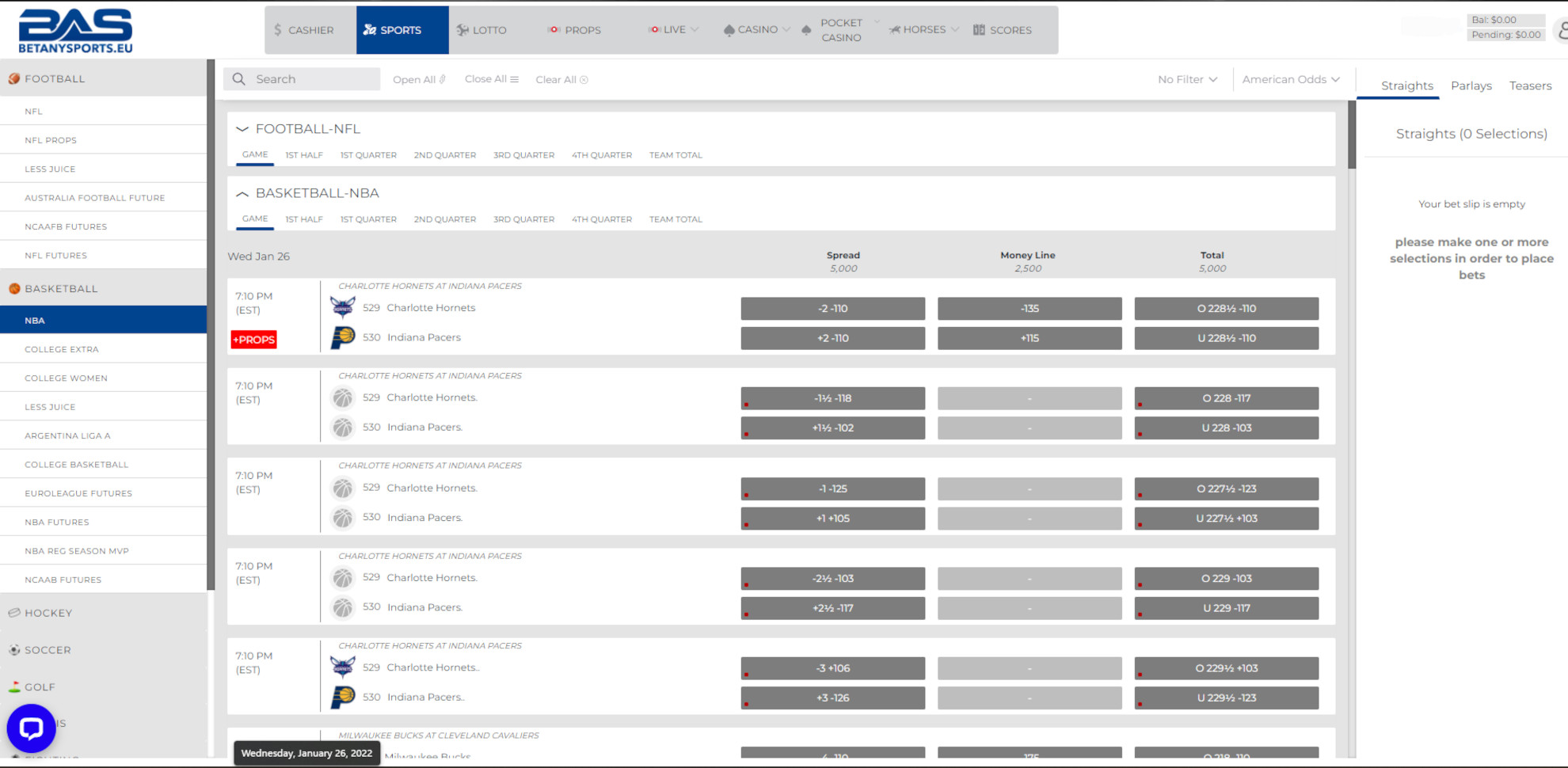Select the Sports navigation tab

pos(402,30)
